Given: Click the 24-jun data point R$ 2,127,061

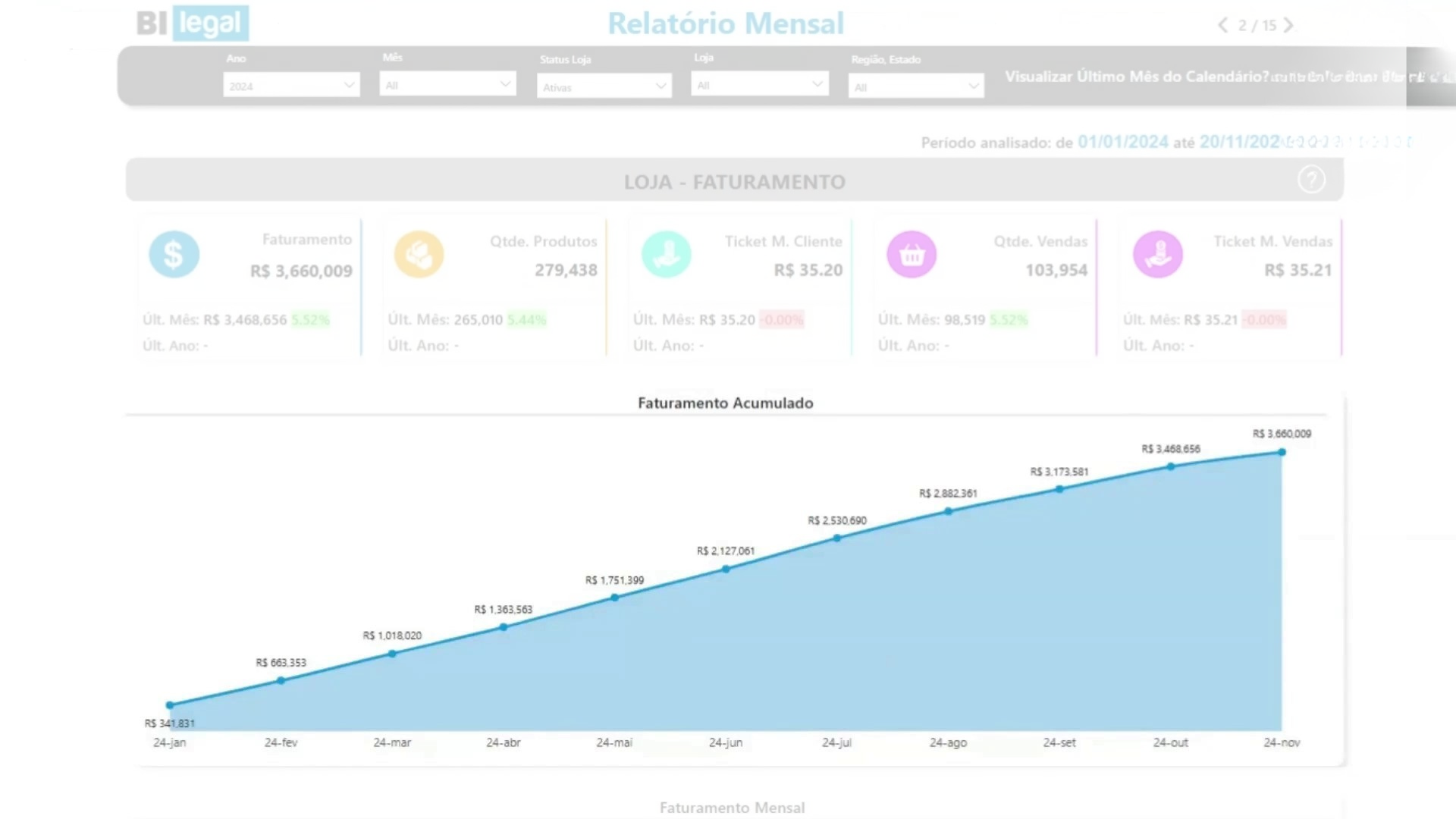Looking at the screenshot, I should click(726, 569).
